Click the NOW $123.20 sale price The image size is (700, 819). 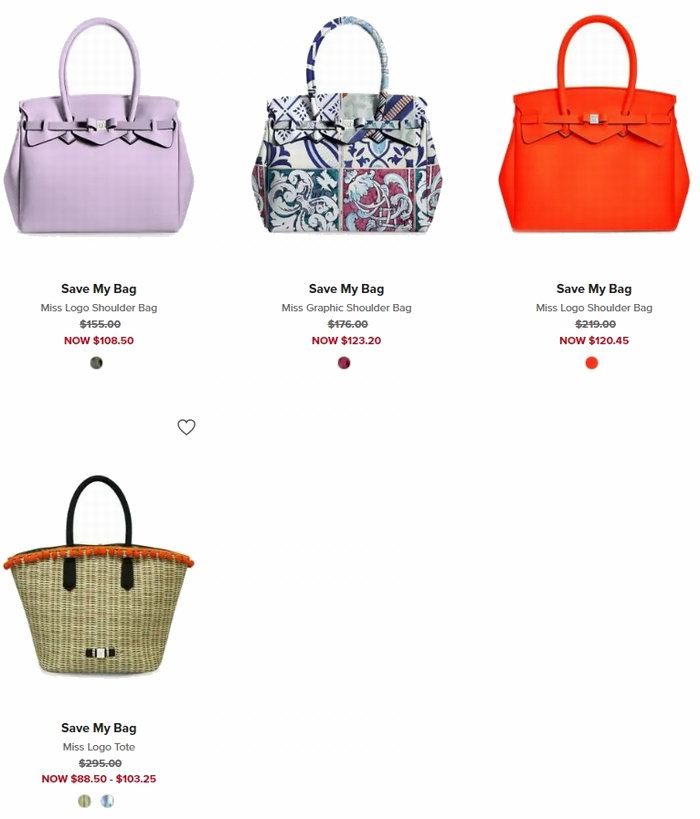click(x=346, y=341)
